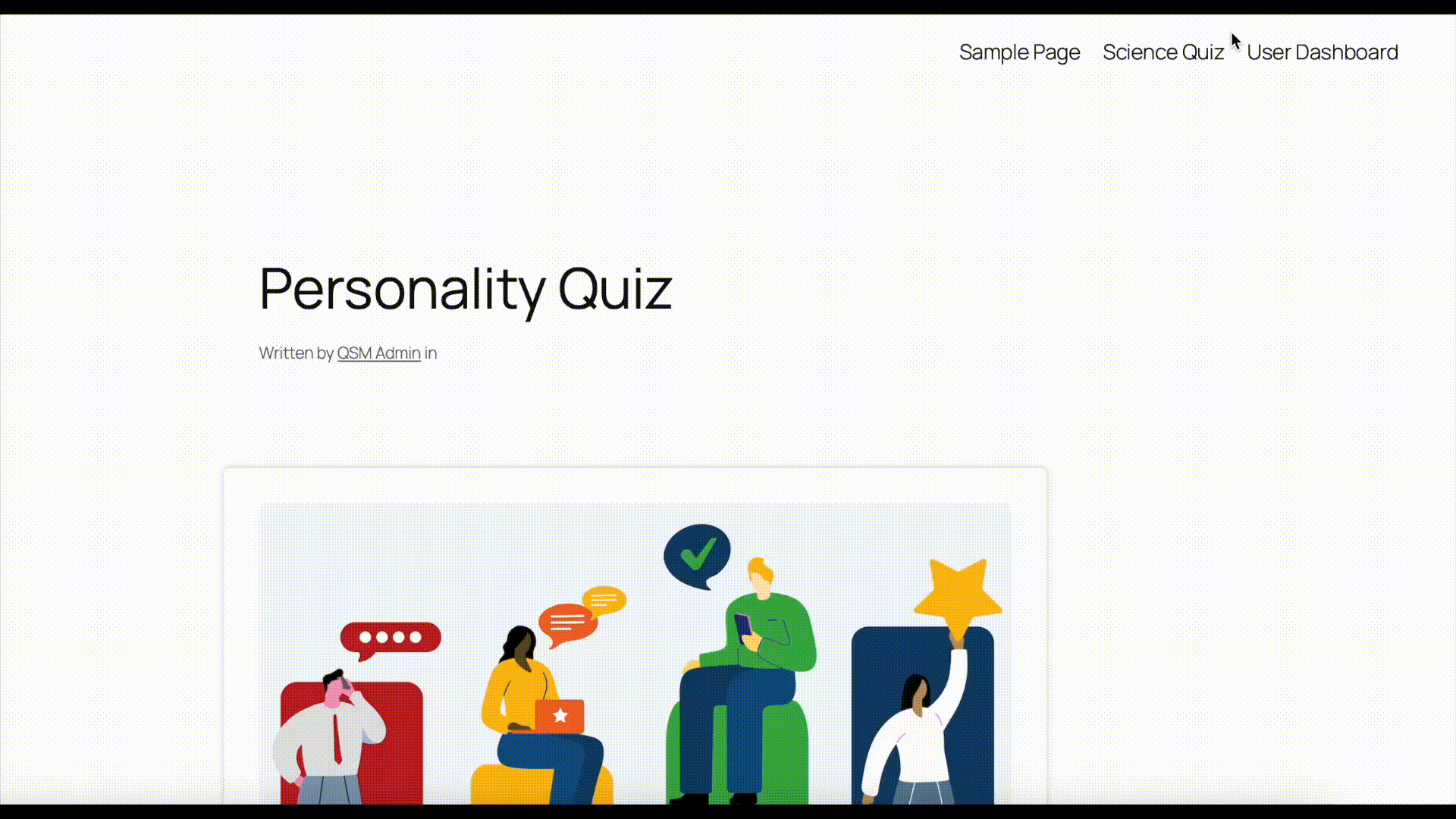Click the checkmark icon in blue bubble

[697, 553]
